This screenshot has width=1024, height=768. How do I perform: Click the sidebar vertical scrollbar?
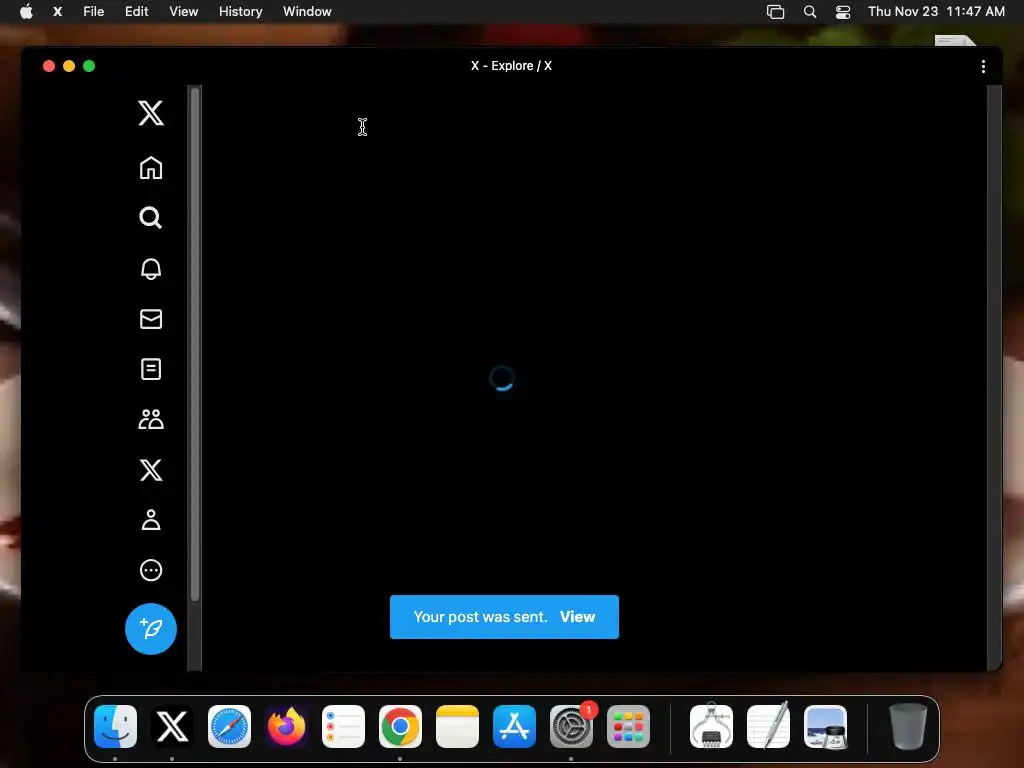[195, 345]
